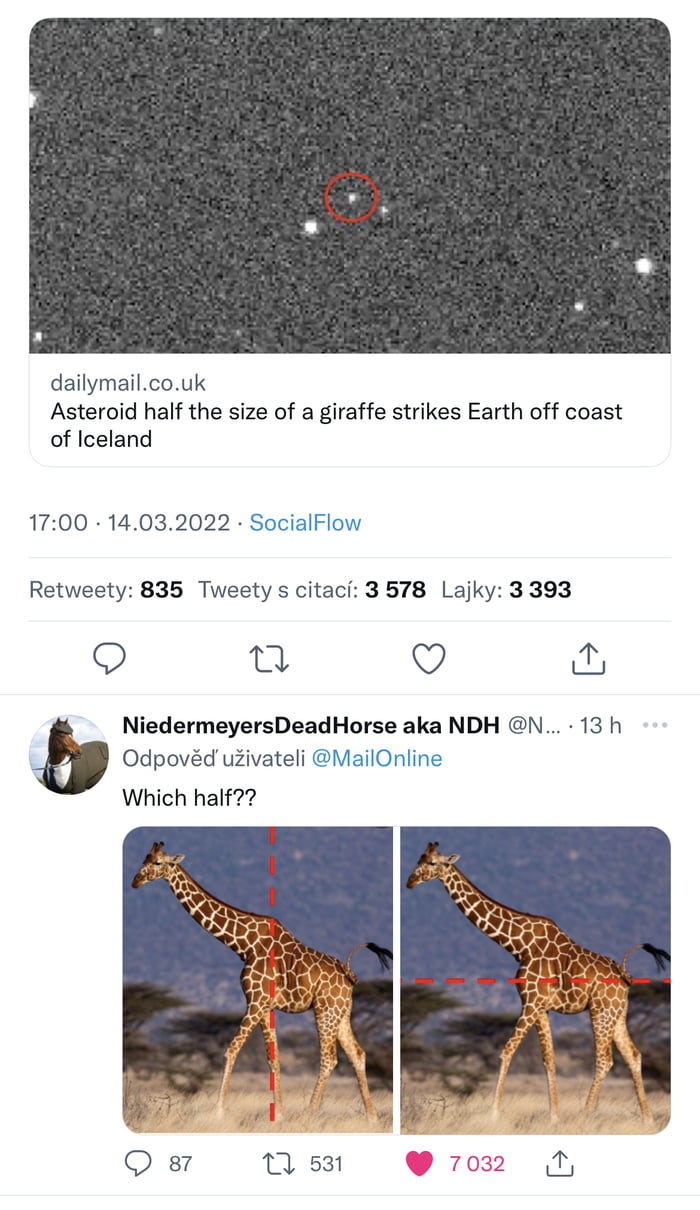Open the SocialFlow source link

[305, 522]
